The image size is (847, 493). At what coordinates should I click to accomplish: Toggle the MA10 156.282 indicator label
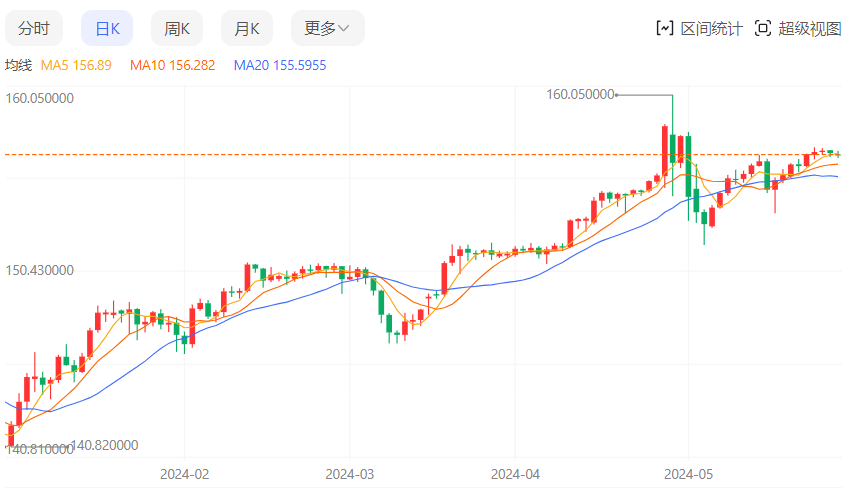coord(172,65)
